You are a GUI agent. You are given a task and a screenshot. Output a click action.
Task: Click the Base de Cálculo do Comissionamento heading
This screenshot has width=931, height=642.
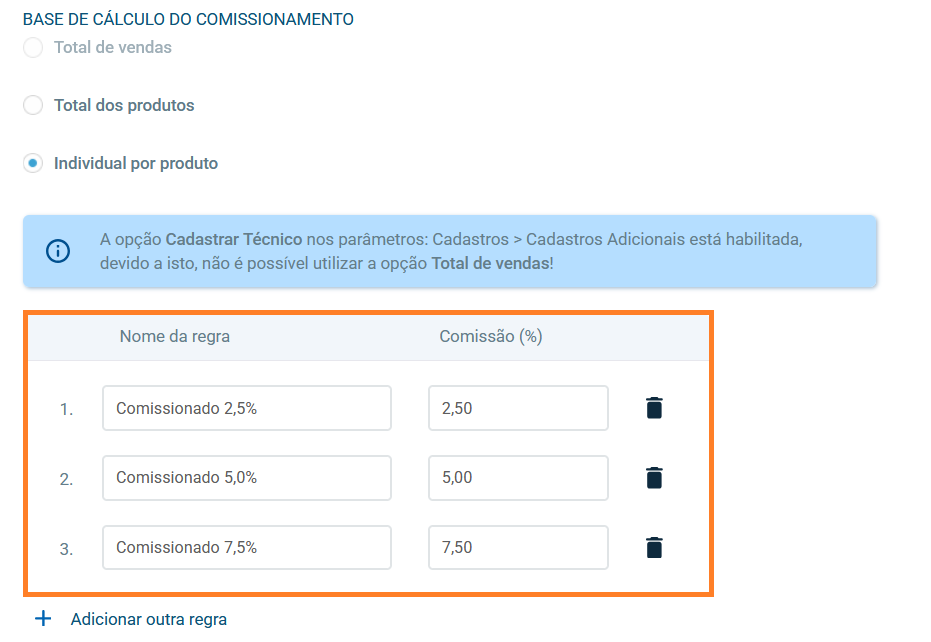click(x=188, y=19)
